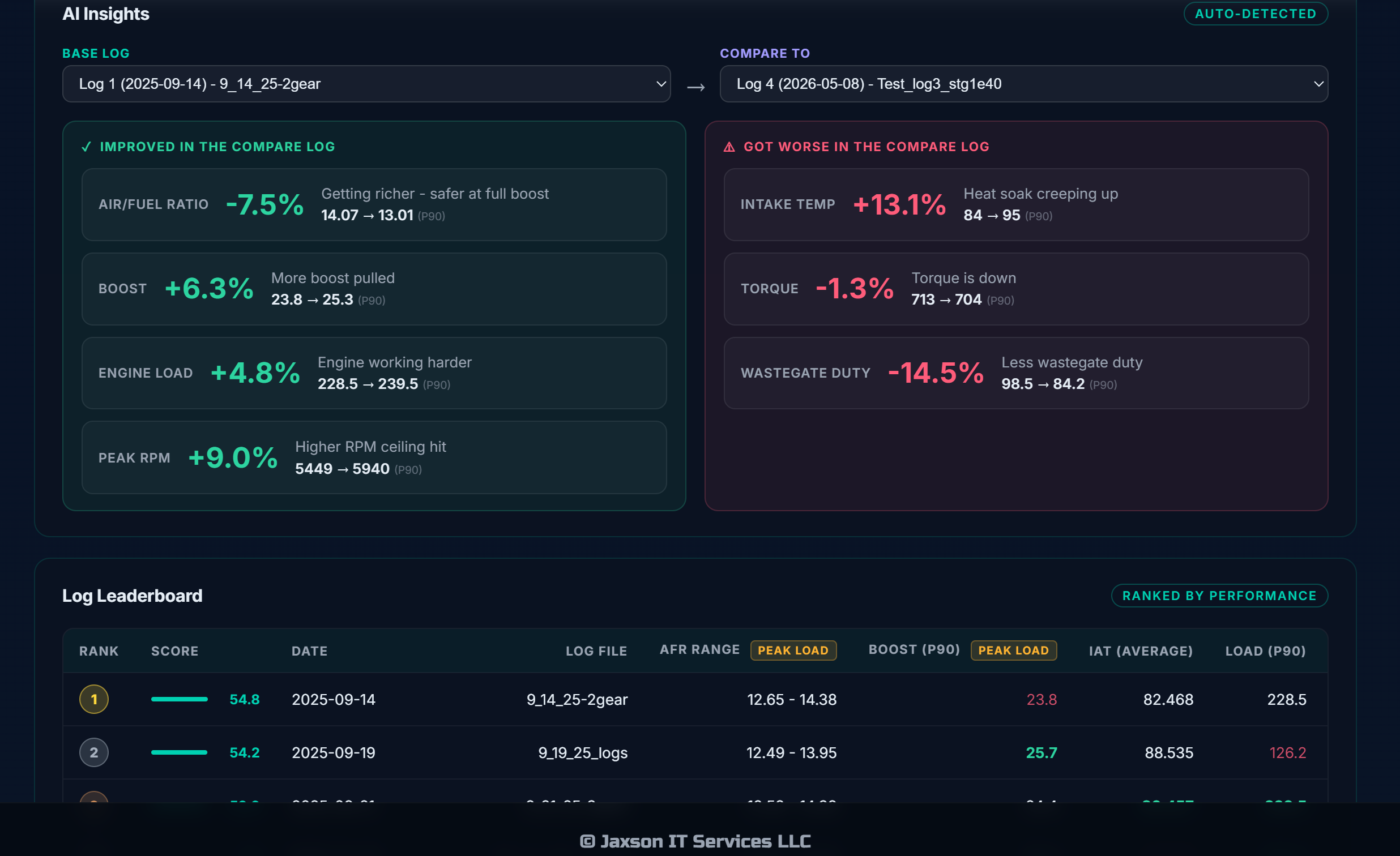1400x856 pixels.
Task: Click AFR range 12.65 - 14.38
Action: pyautogui.click(x=792, y=700)
